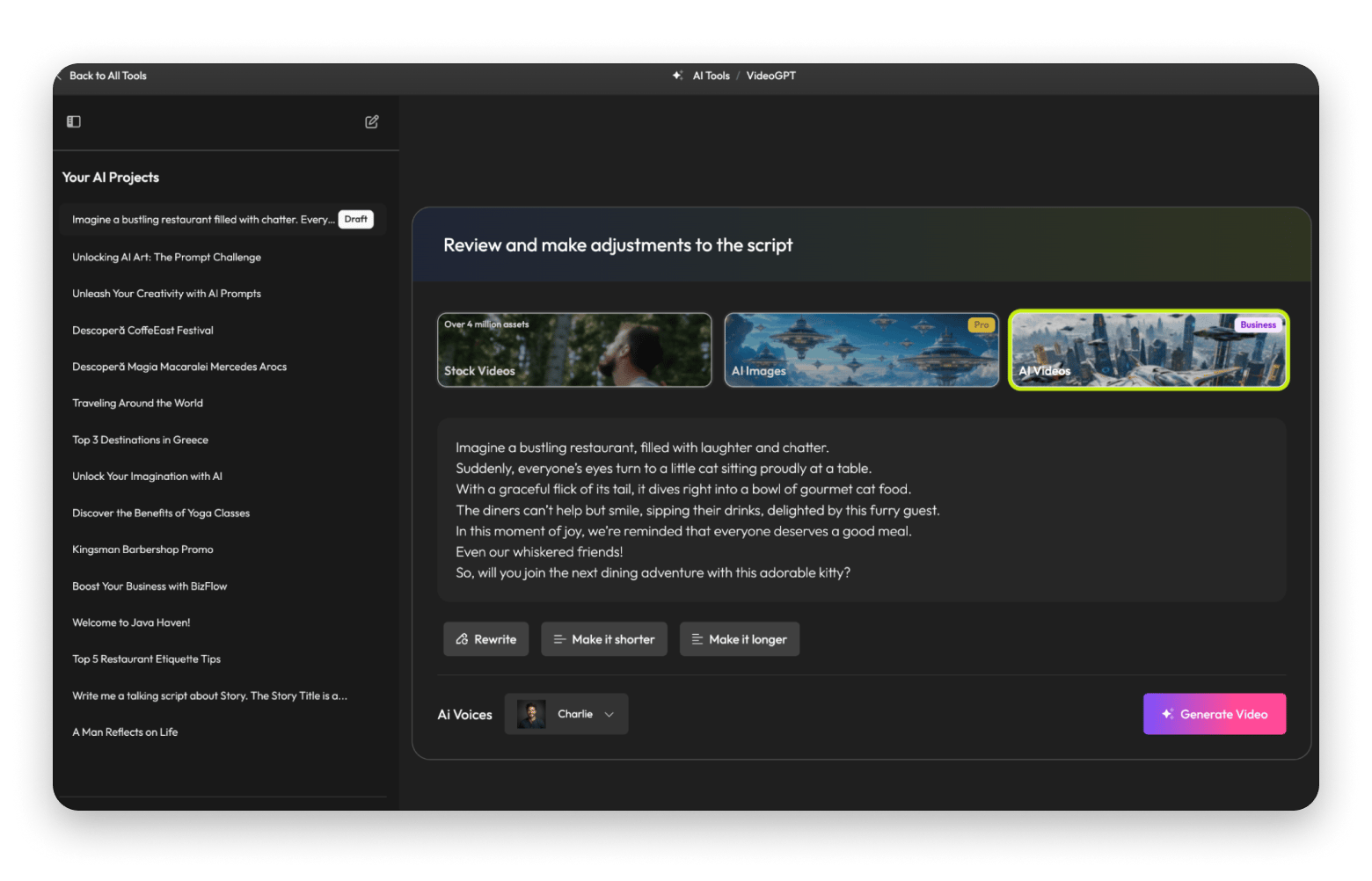Click the sidebar collapse panel icon
The width and height of the screenshot is (1372, 881).
pos(74,122)
